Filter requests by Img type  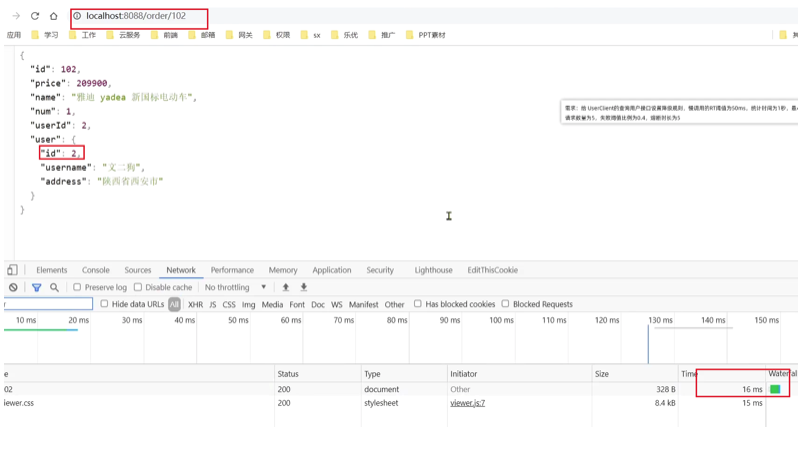(249, 305)
